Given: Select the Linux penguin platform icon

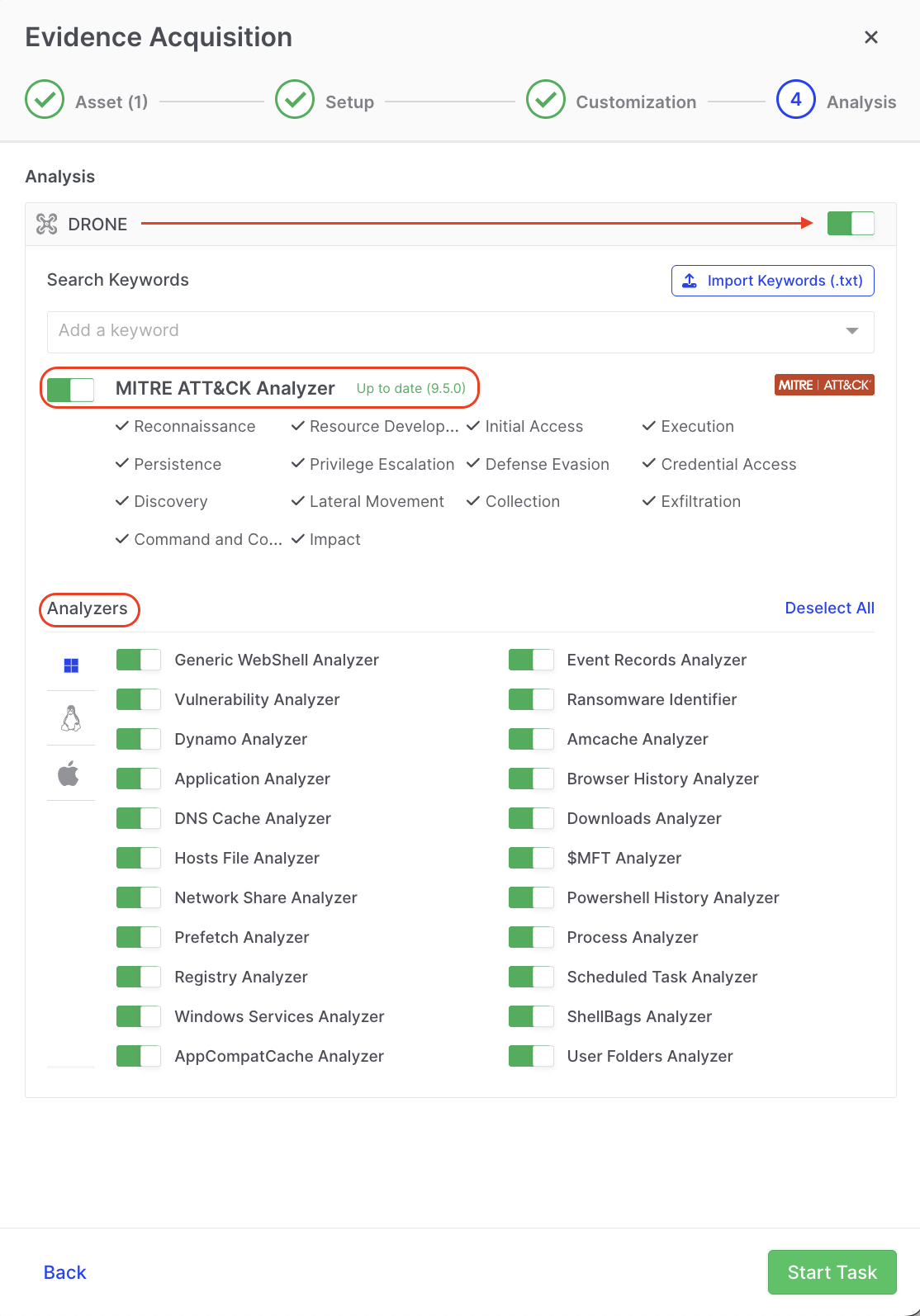Looking at the screenshot, I should click(71, 718).
